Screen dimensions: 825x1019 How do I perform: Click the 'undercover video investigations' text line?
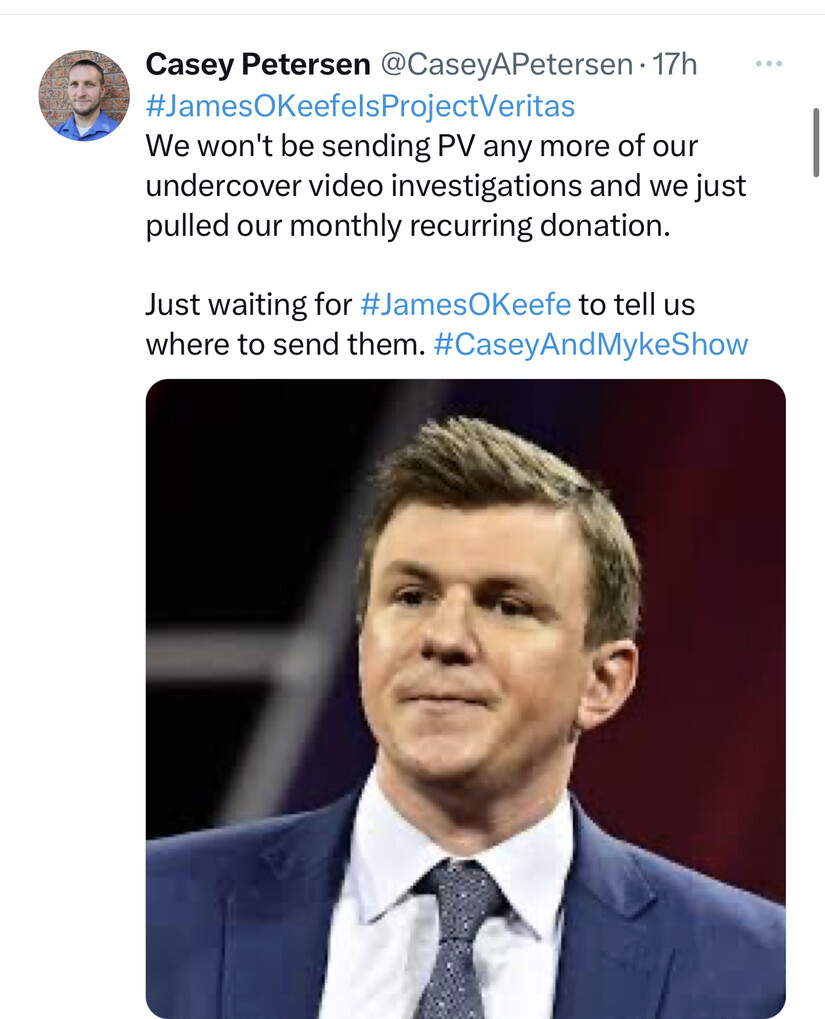(364, 186)
